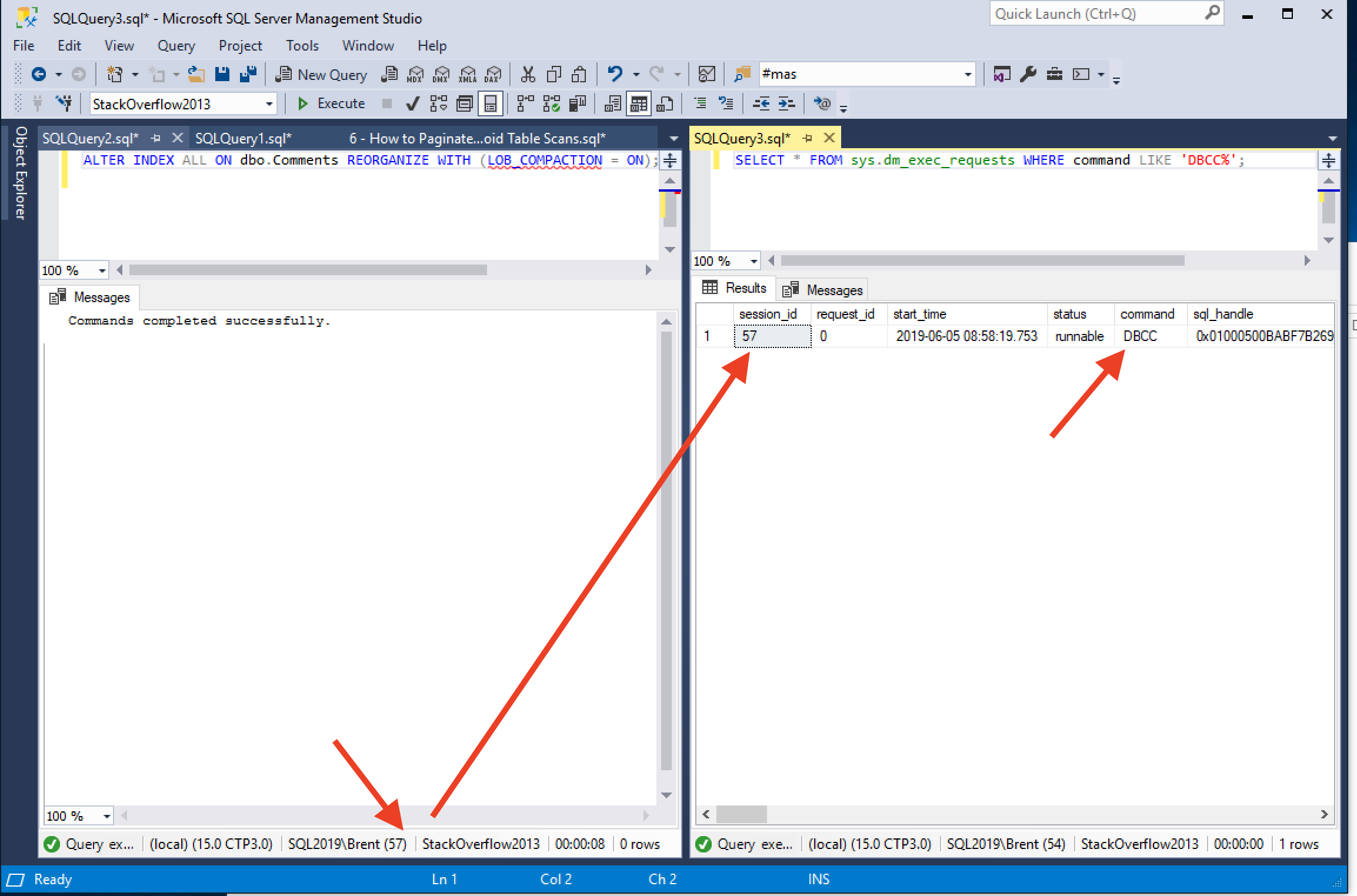Click the Query Options icon
Viewport: 1357px width, 896px height.
click(465, 104)
